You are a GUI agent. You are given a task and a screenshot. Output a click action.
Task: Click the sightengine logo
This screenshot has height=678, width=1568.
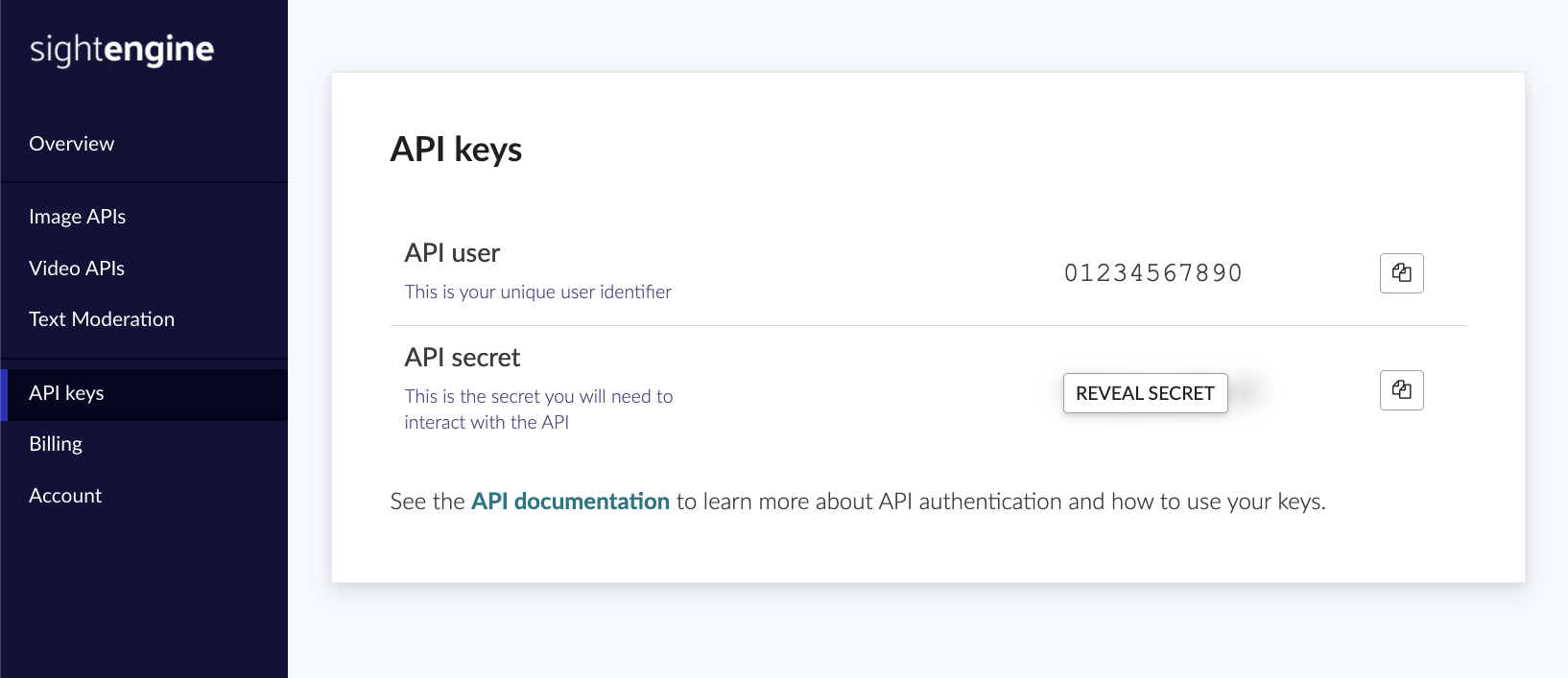pyautogui.click(x=122, y=49)
